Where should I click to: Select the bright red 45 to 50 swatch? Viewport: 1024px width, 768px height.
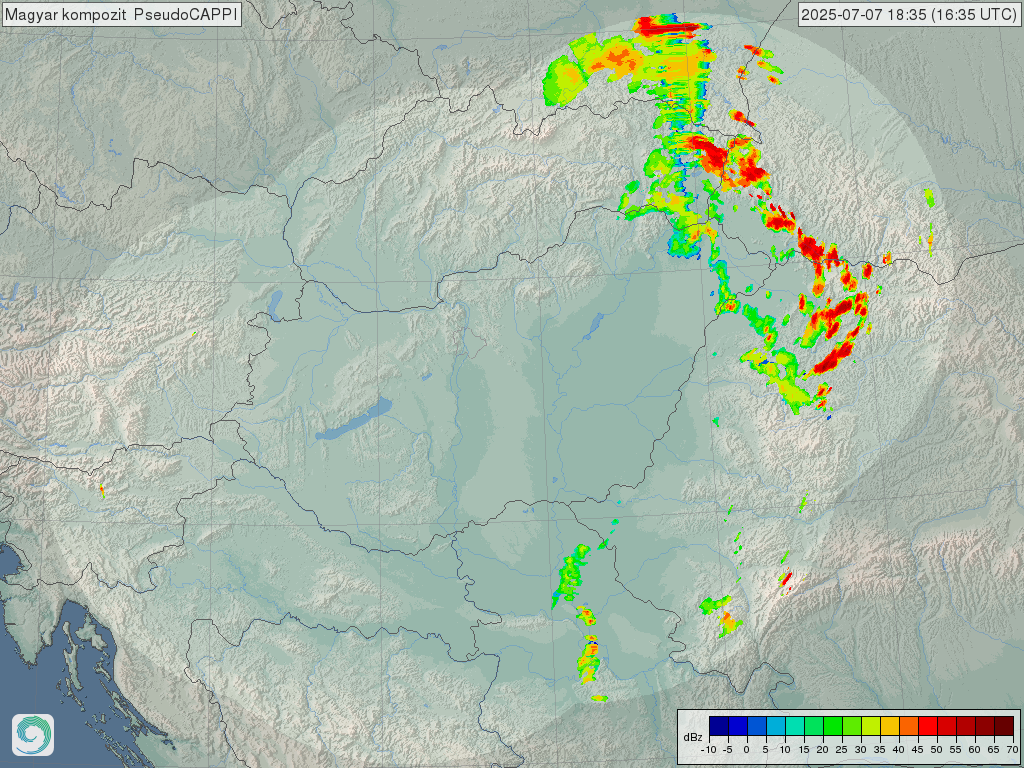point(927,726)
